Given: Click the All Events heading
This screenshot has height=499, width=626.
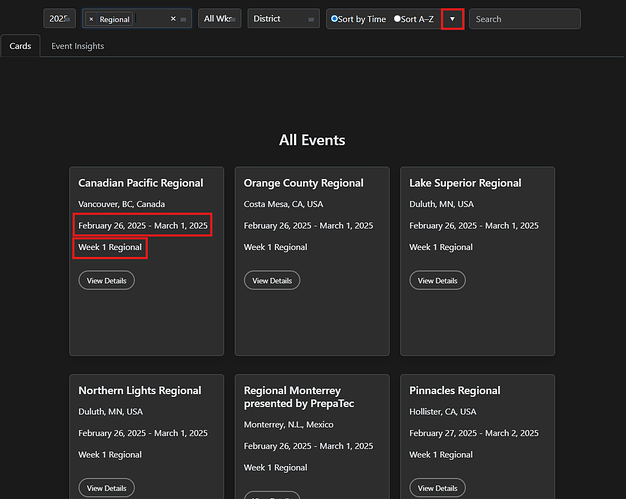Looking at the screenshot, I should coord(312,140).
